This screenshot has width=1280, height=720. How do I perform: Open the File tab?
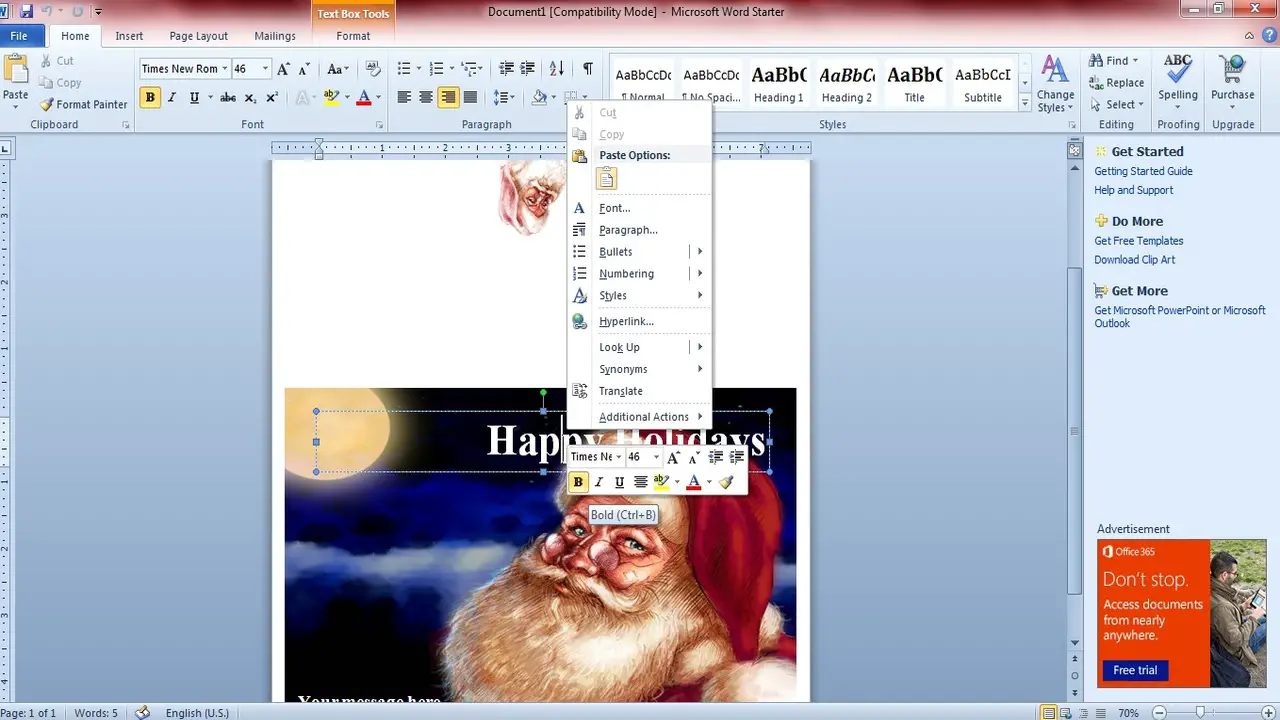19,36
